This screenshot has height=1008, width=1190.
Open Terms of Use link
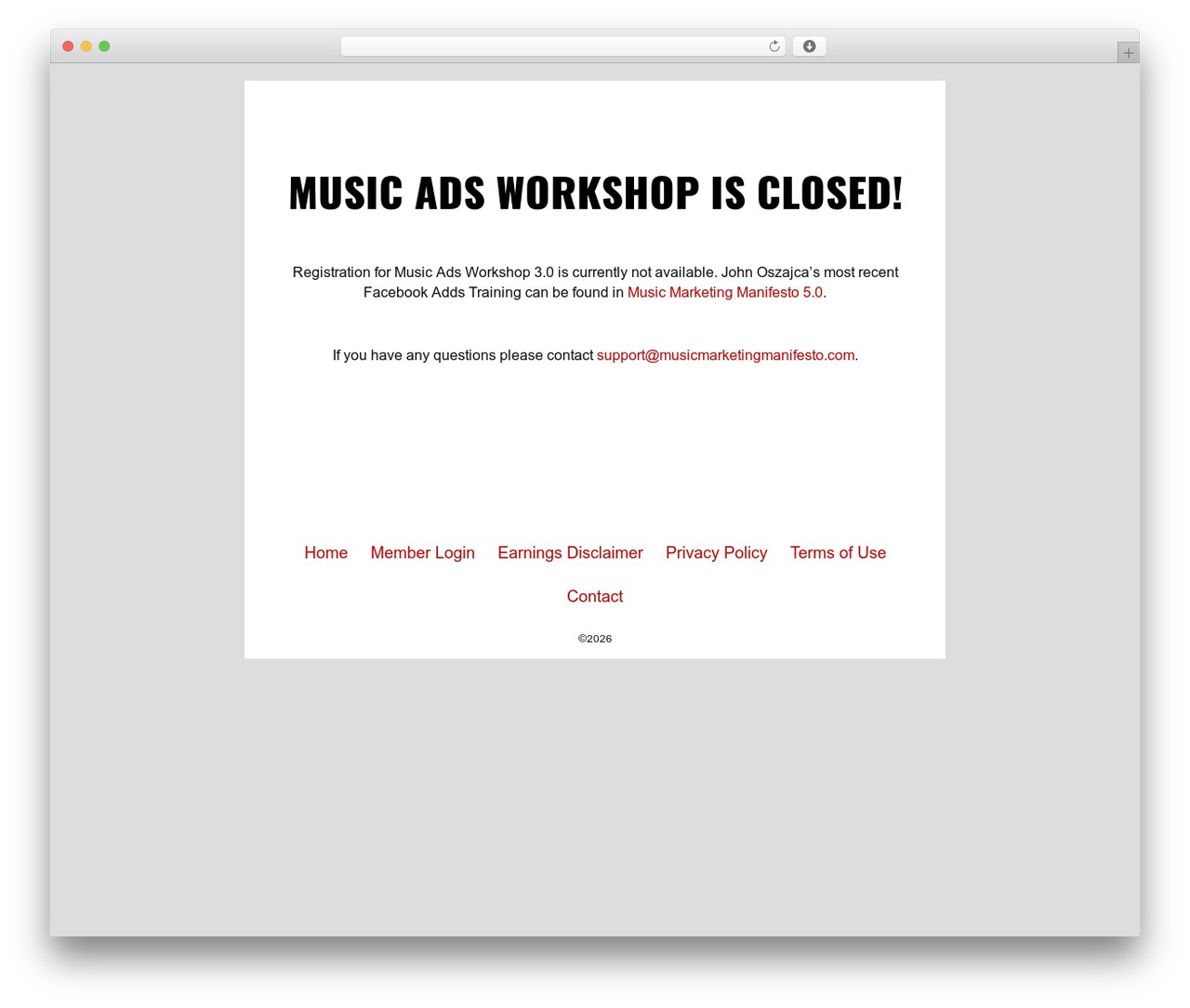pyautogui.click(x=838, y=552)
